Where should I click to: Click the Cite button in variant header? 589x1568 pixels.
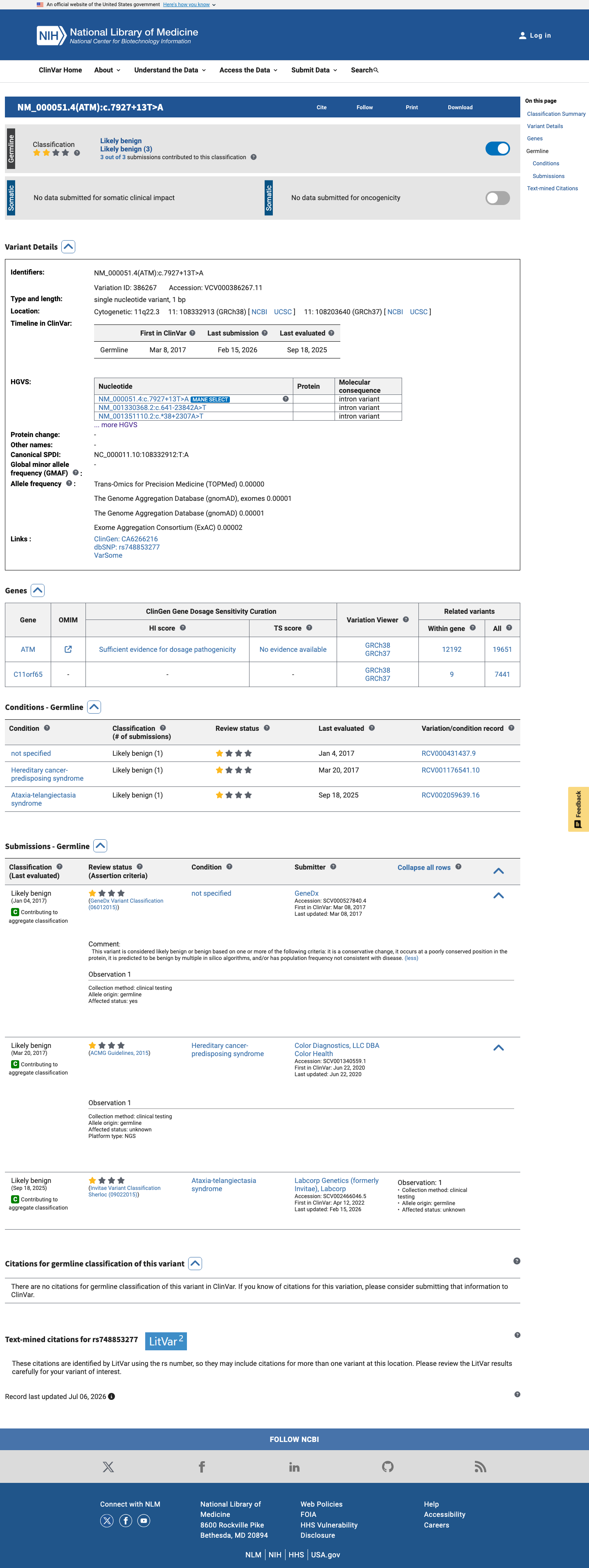[322, 107]
